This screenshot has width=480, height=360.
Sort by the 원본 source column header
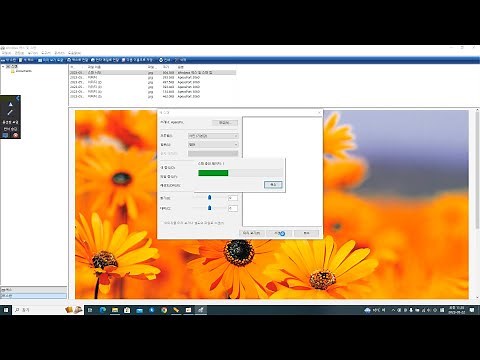click(180, 67)
